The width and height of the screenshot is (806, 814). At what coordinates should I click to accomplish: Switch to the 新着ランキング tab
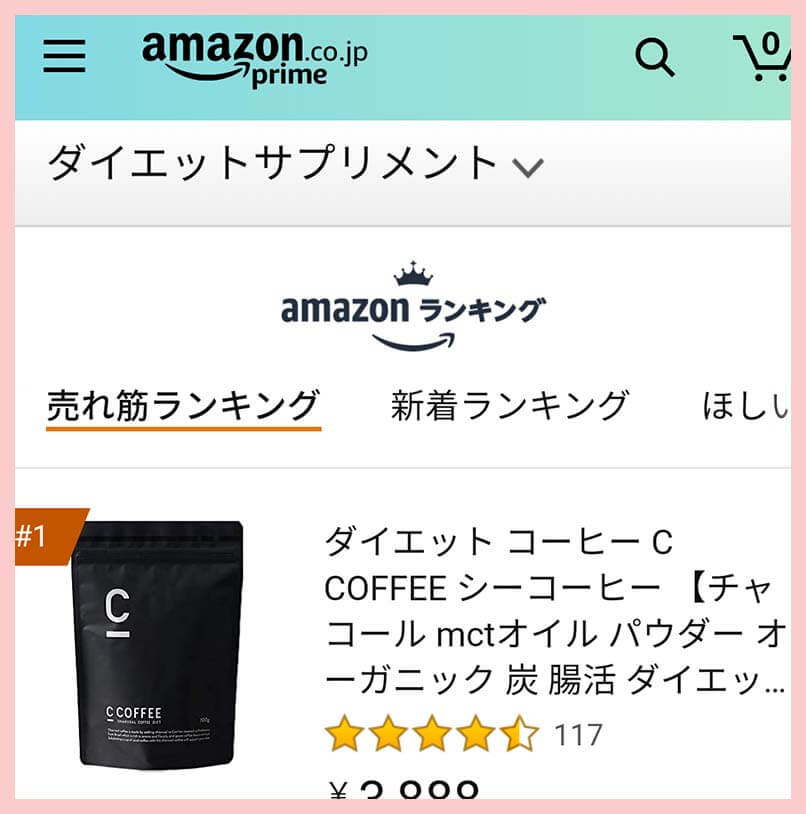point(510,405)
